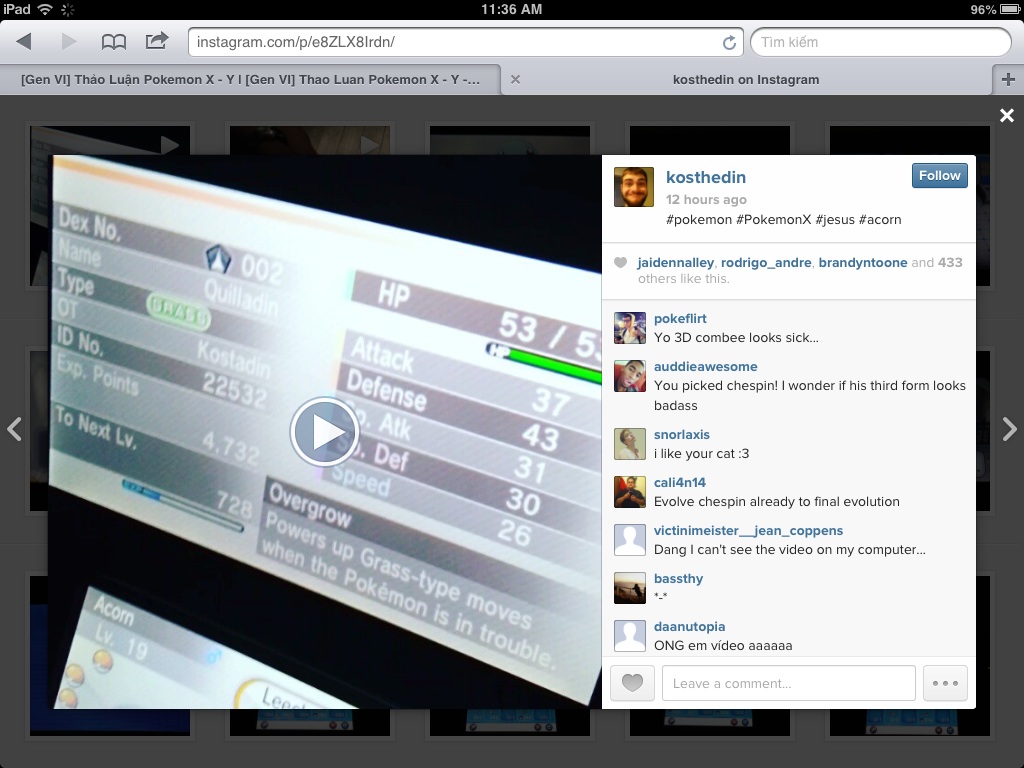Click victinimeister__jean_coppens's default avatar
The height and width of the screenshot is (768, 1024).
pos(630,540)
